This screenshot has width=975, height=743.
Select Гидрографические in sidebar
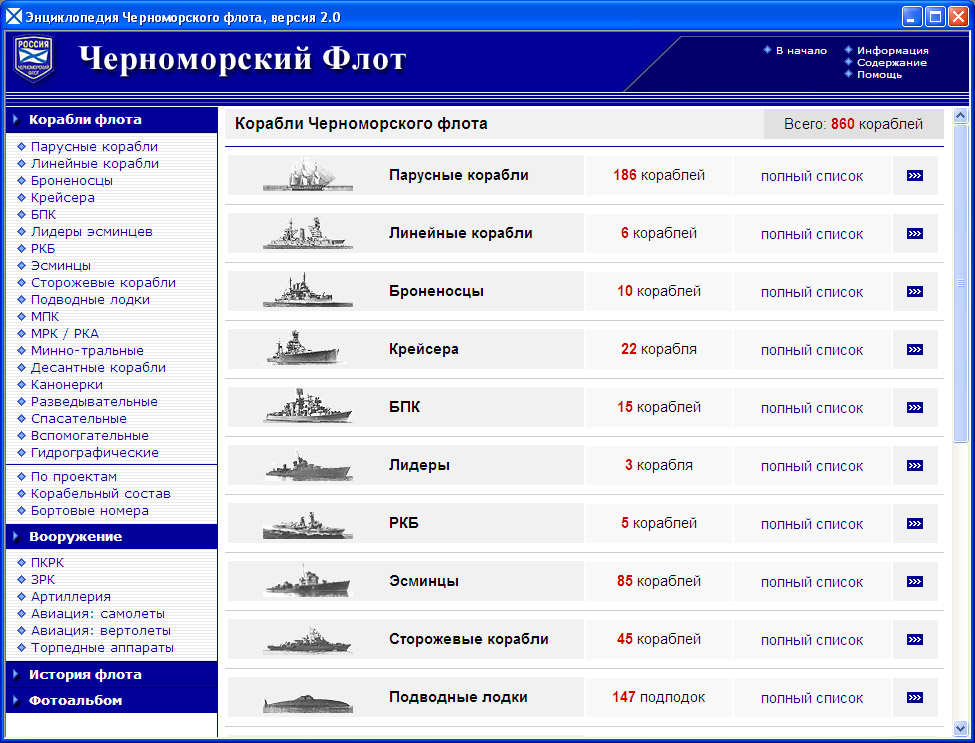click(x=95, y=453)
